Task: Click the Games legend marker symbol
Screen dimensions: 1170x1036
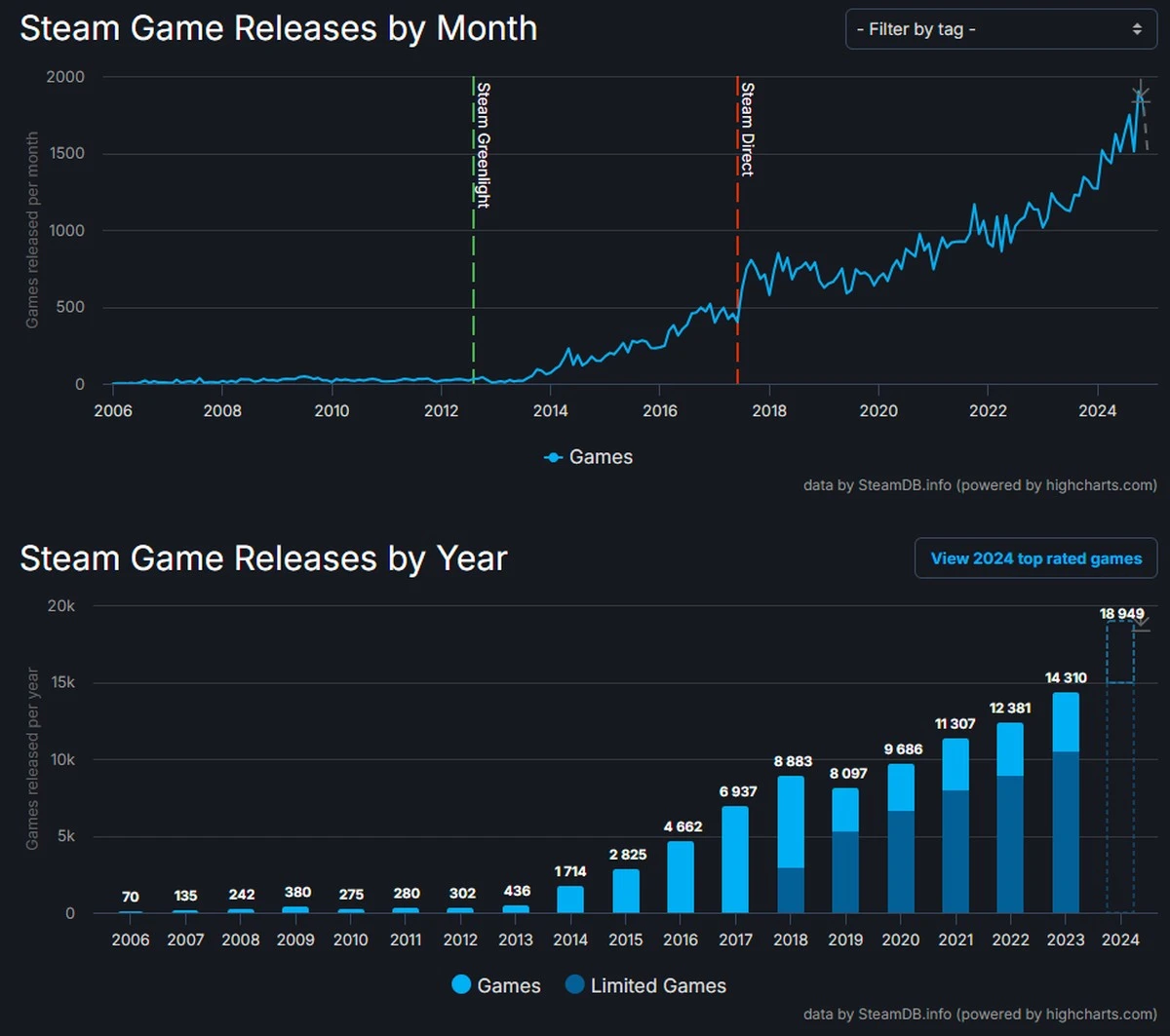Action: pyautogui.click(x=552, y=456)
